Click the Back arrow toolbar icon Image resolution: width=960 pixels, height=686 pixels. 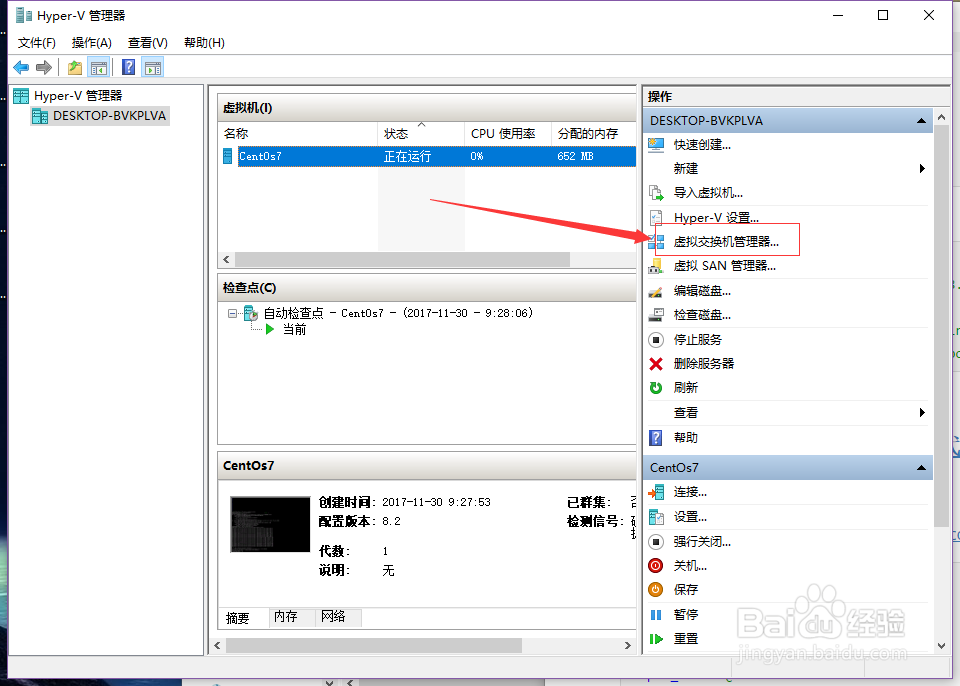coord(21,67)
